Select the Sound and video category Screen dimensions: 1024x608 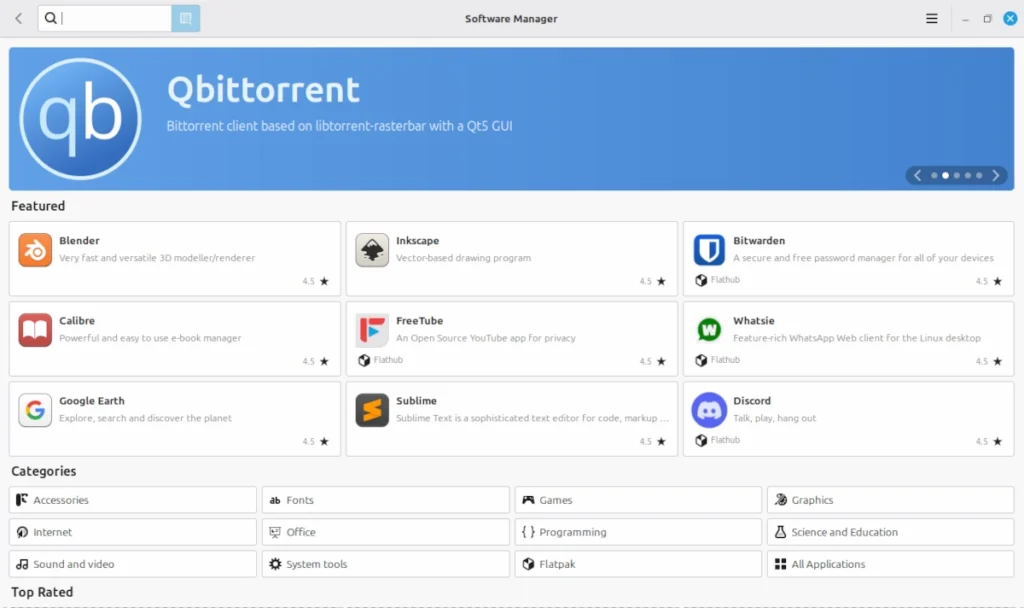[133, 564]
